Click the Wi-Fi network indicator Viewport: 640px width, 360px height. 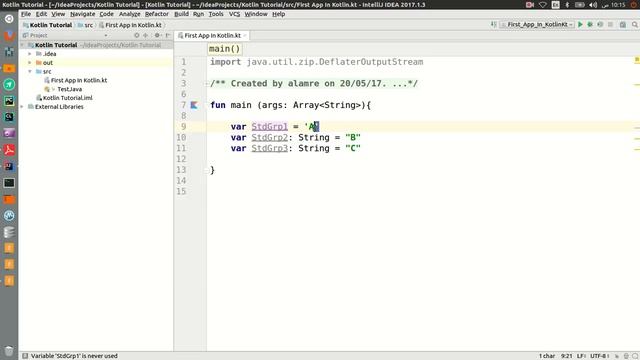pos(542,4)
